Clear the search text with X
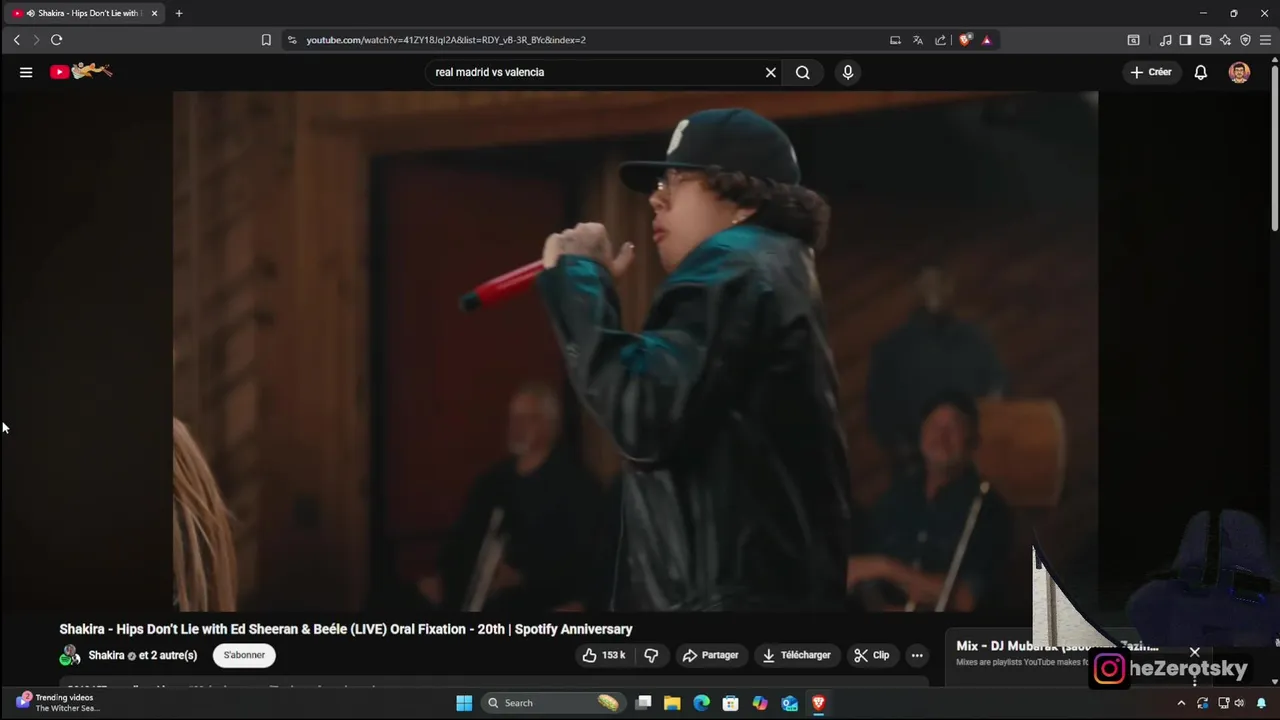Viewport: 1280px width, 720px height. click(770, 72)
